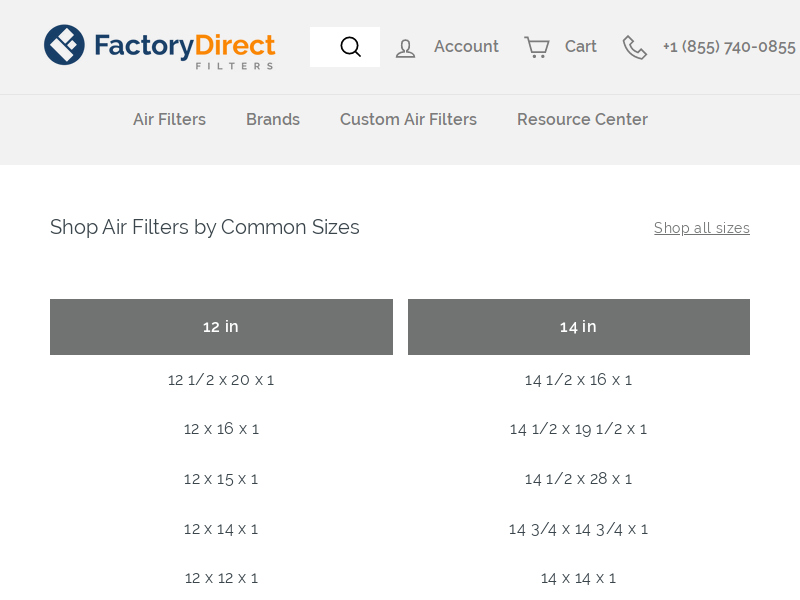Click the Factory Direct Filters logo

[x=160, y=46]
